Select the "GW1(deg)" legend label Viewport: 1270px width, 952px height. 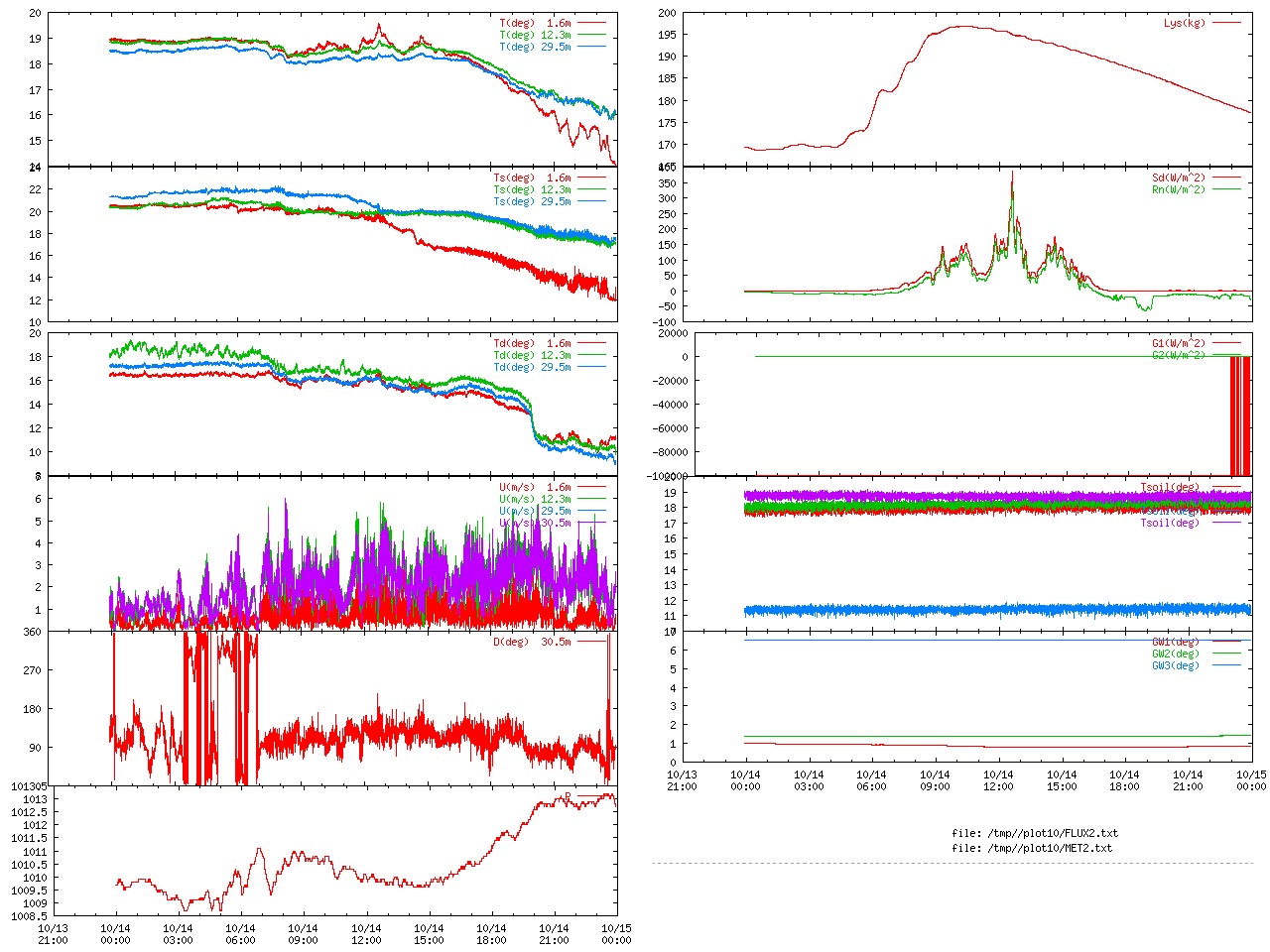1176,642
